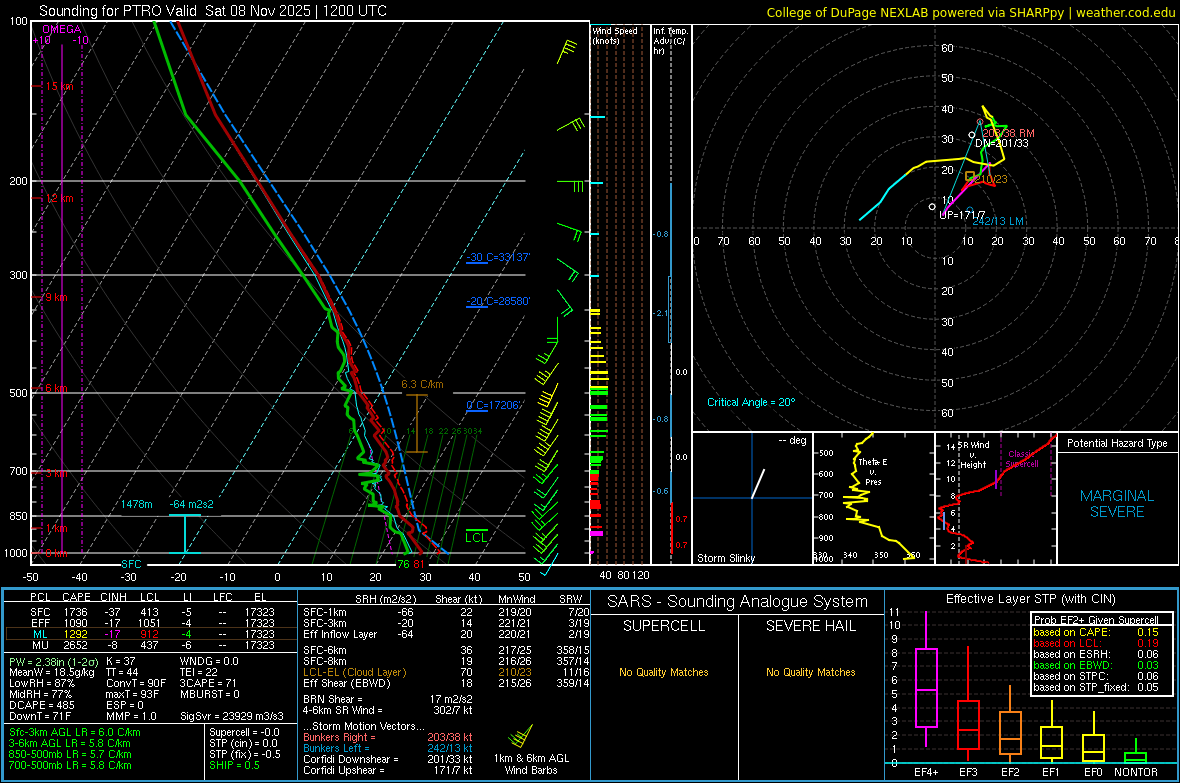Click the magenta 'OMEGA' label
Image resolution: width=1180 pixels, height=783 pixels.
tap(62, 29)
